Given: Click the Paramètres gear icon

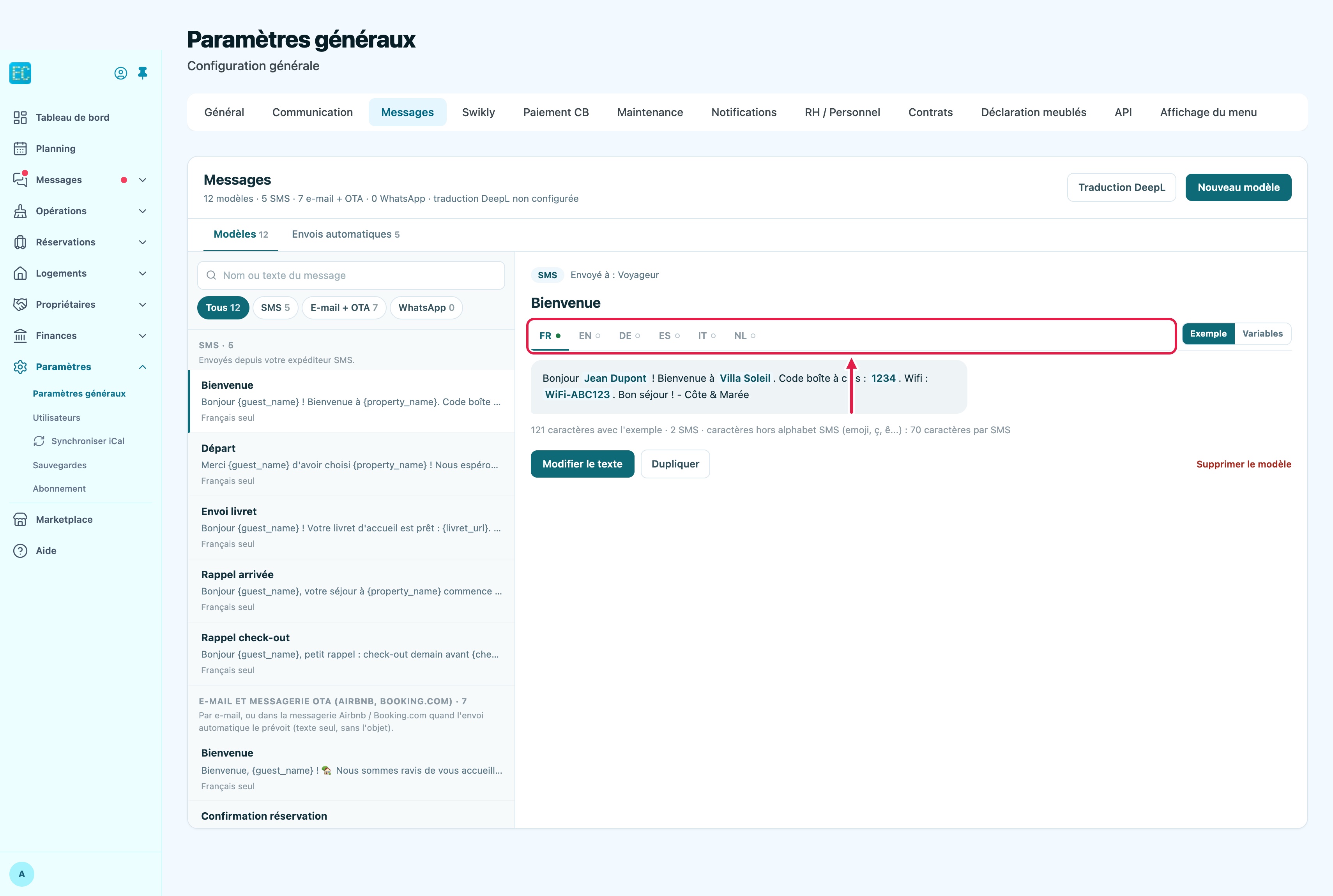Looking at the screenshot, I should tap(20, 367).
